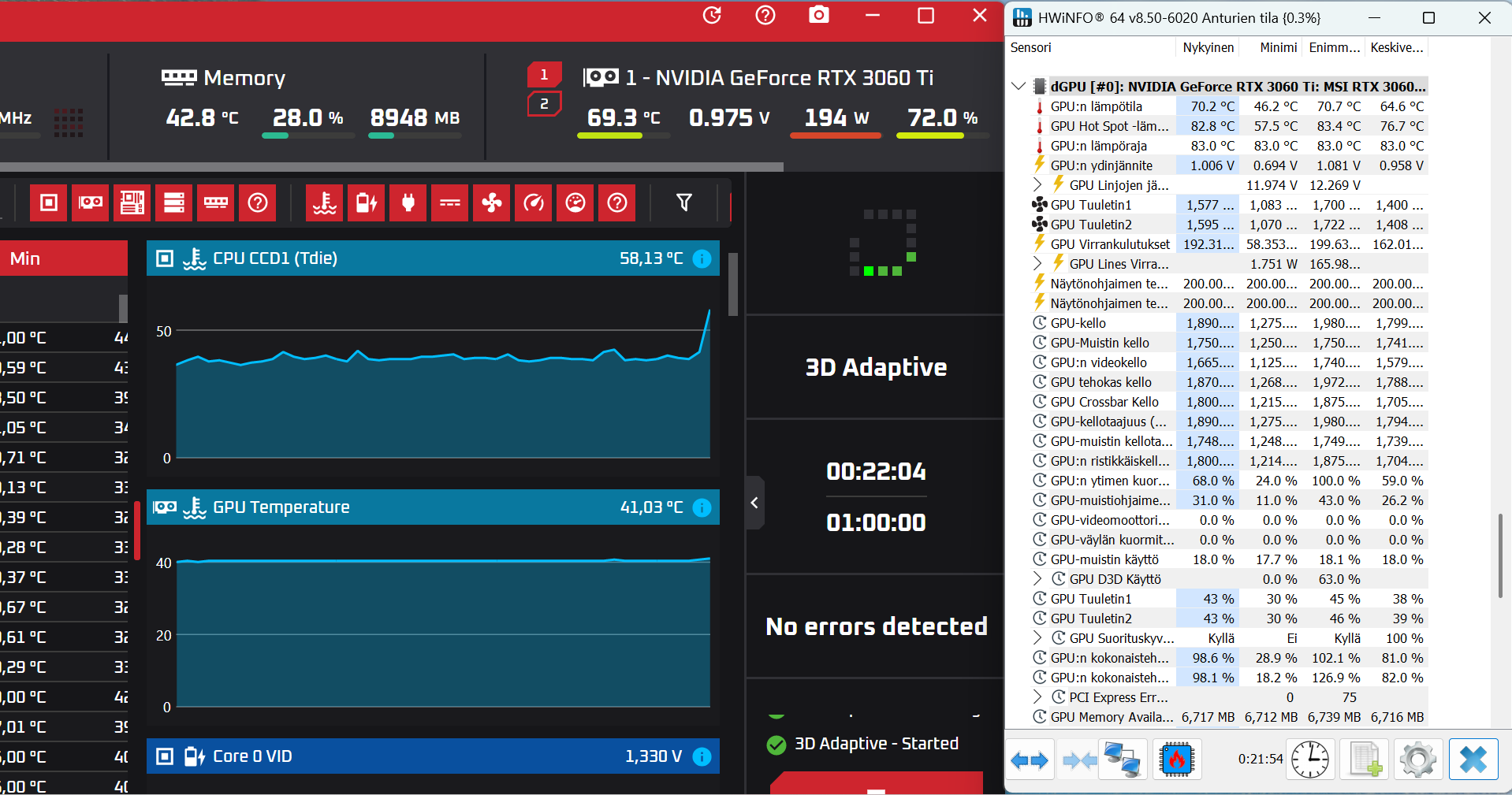Collapse the dGPU NVIDIA RTX 3060 Ti group

(1019, 86)
